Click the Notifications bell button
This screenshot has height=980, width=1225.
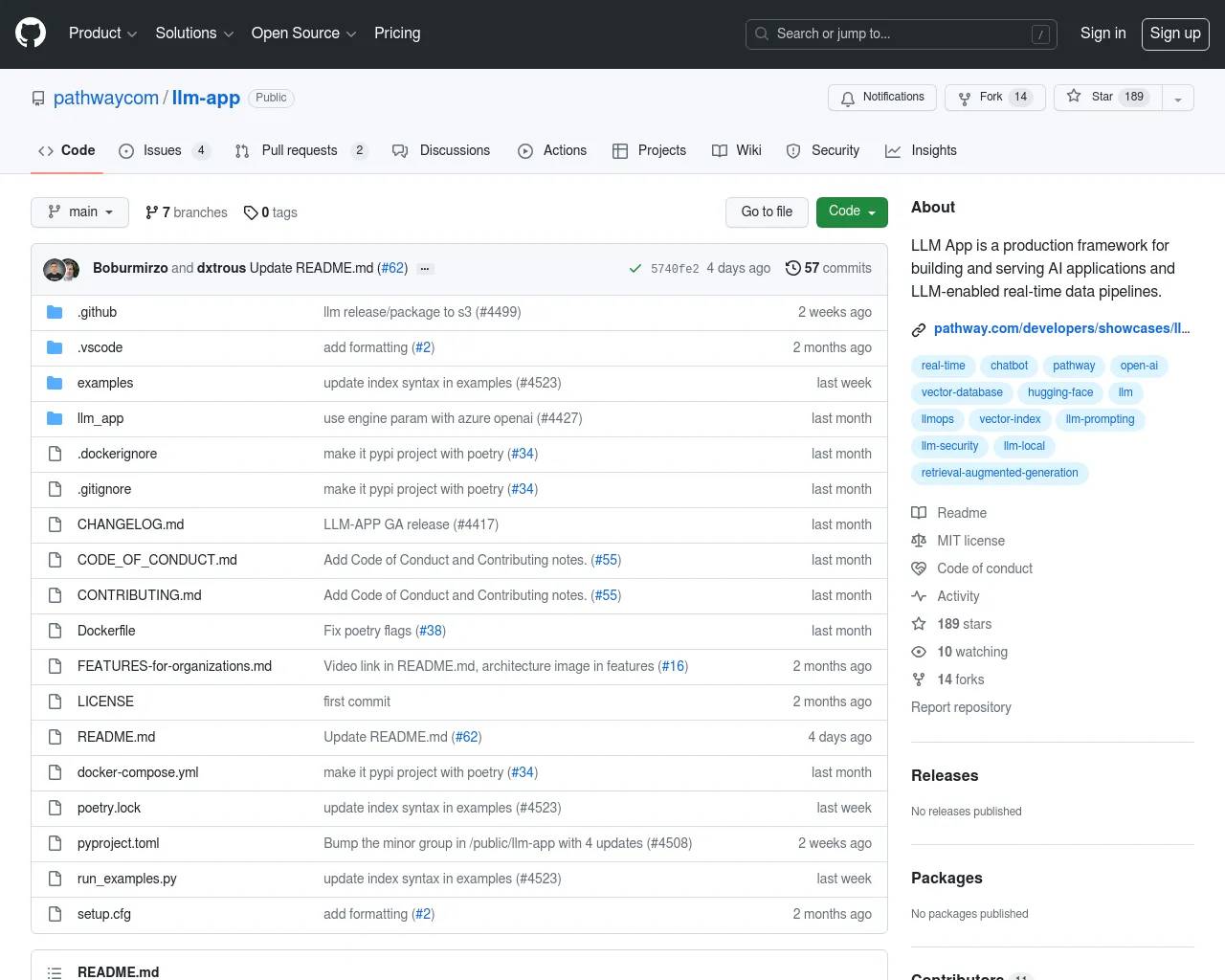pyautogui.click(x=882, y=98)
